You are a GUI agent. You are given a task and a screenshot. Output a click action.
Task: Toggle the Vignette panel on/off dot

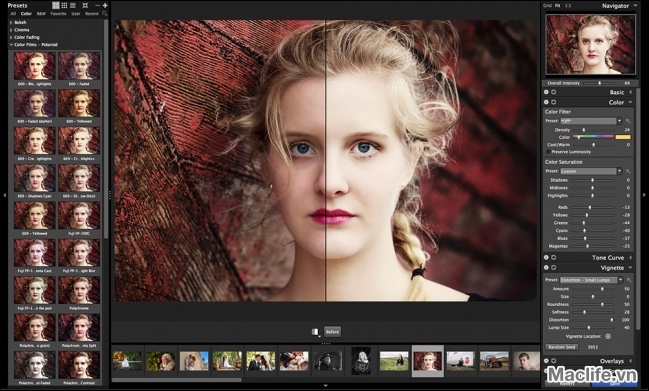546,268
